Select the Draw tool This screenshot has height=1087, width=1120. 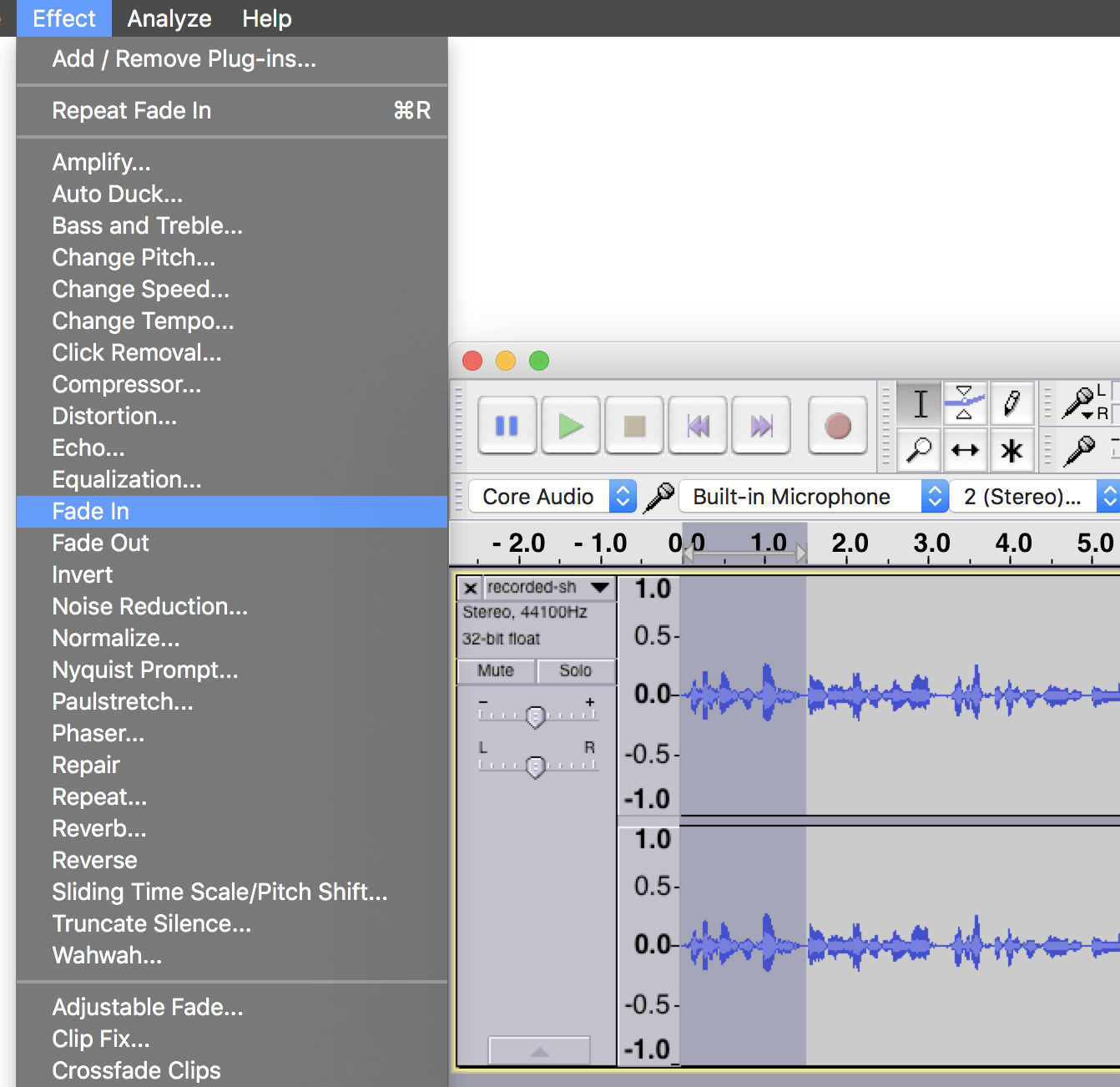coord(1012,403)
